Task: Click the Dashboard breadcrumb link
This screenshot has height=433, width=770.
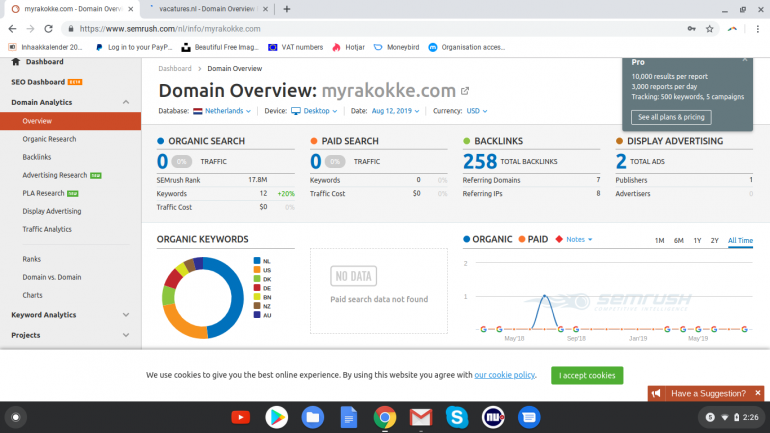Action: coord(175,69)
